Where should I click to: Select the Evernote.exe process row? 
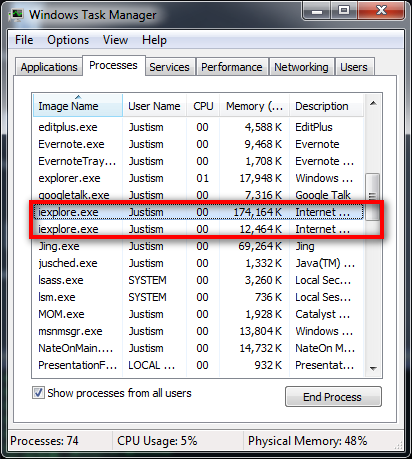pyautogui.click(x=198, y=144)
